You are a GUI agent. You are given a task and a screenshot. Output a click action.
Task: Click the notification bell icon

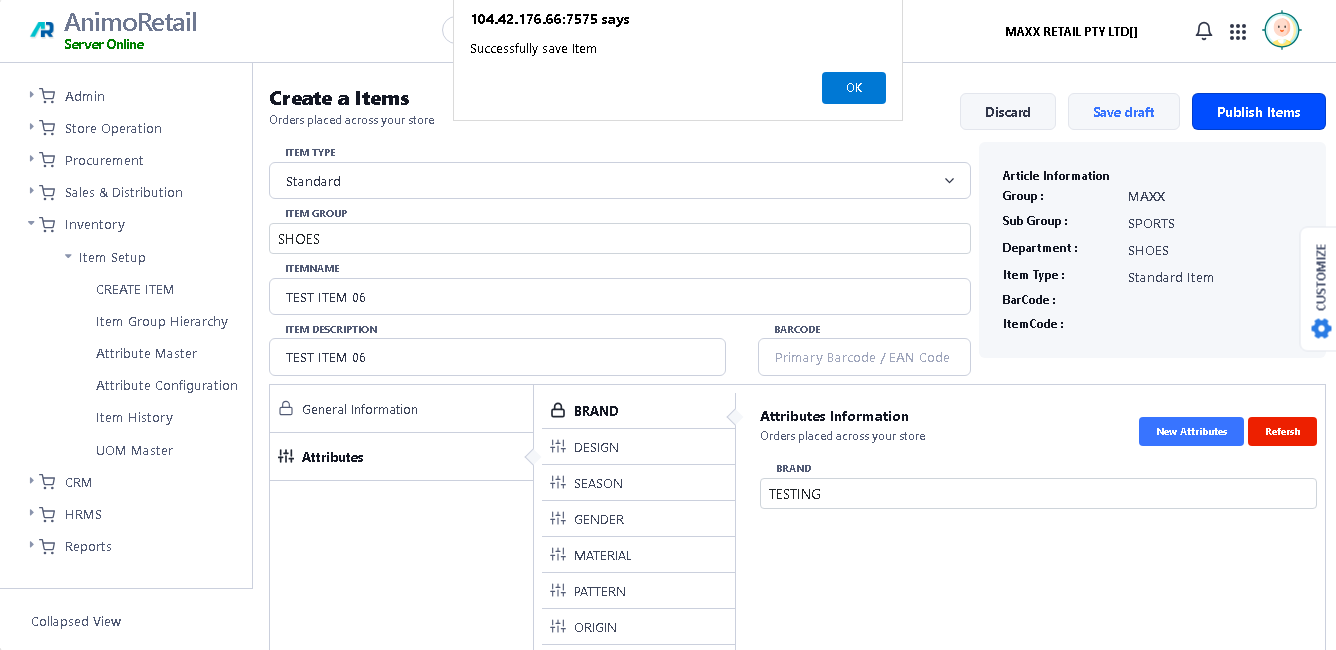point(1204,31)
